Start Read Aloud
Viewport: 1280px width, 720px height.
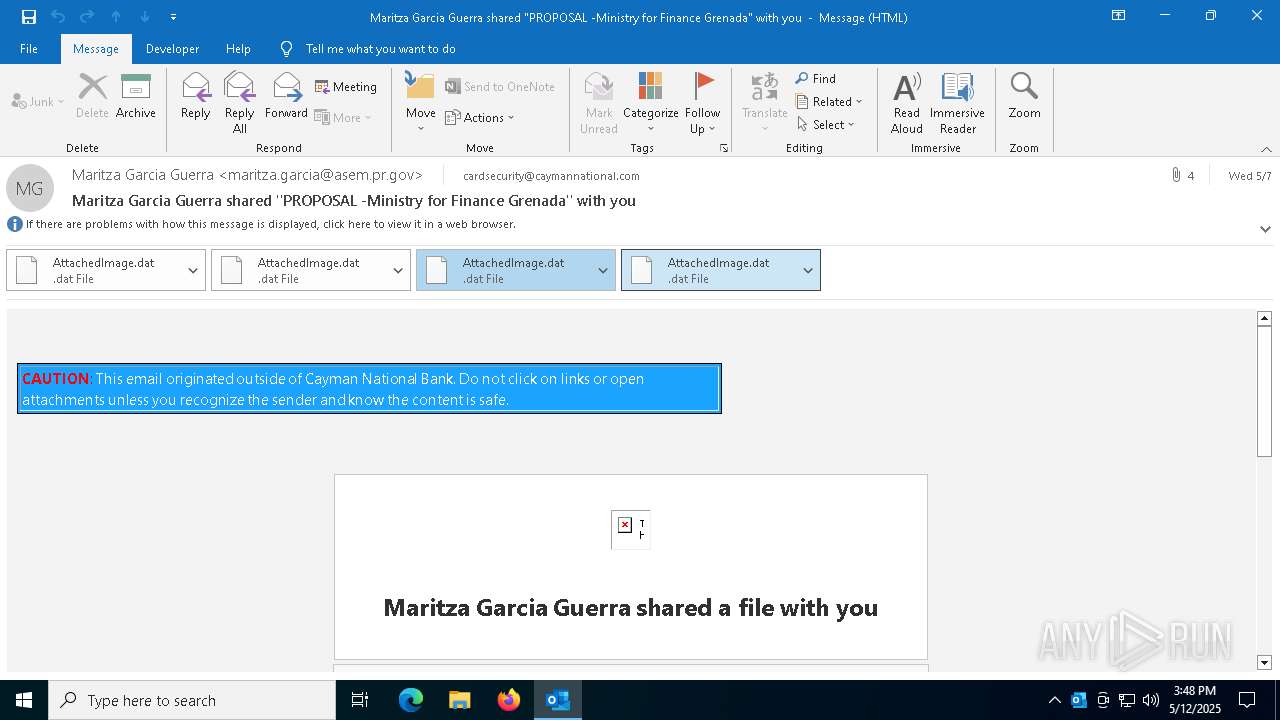(907, 102)
